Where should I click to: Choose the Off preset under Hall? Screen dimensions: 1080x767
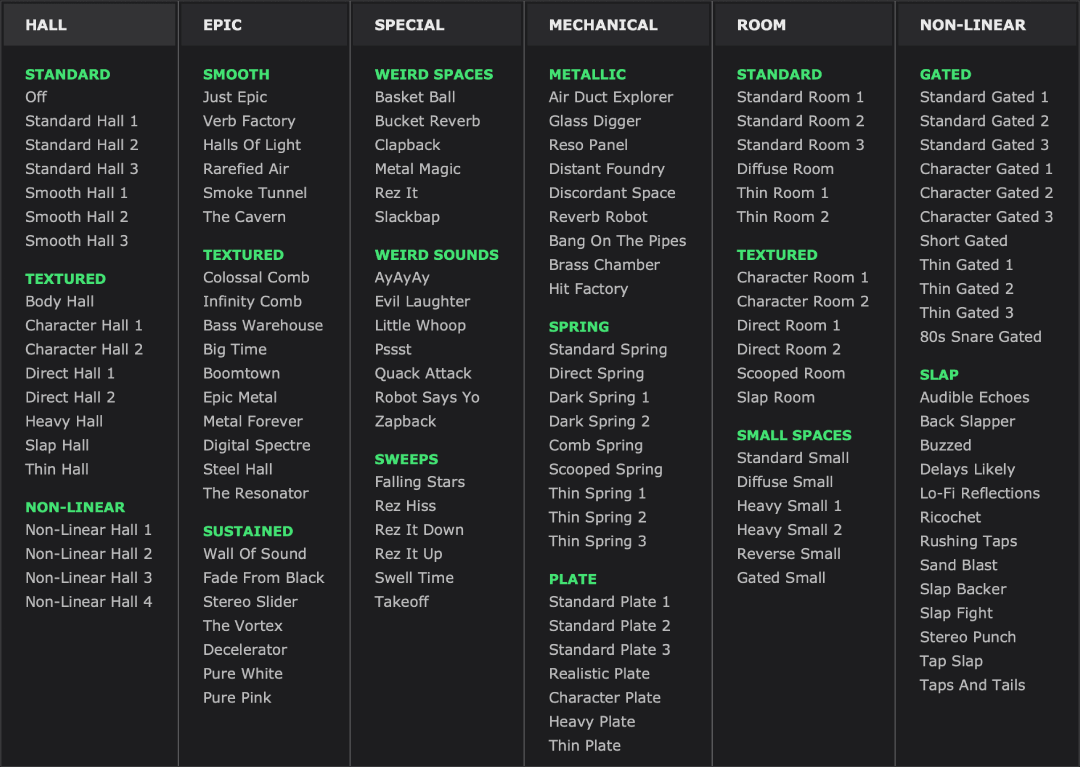pos(36,97)
